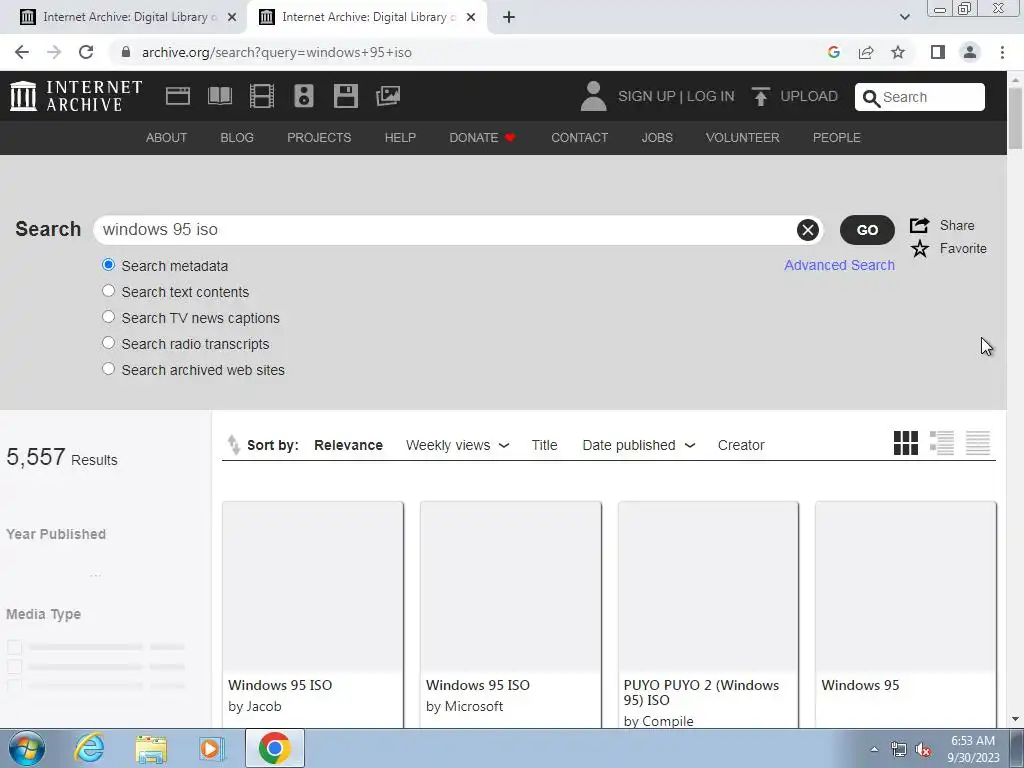Sort results by Creator
This screenshot has height=768, width=1024.
point(741,445)
